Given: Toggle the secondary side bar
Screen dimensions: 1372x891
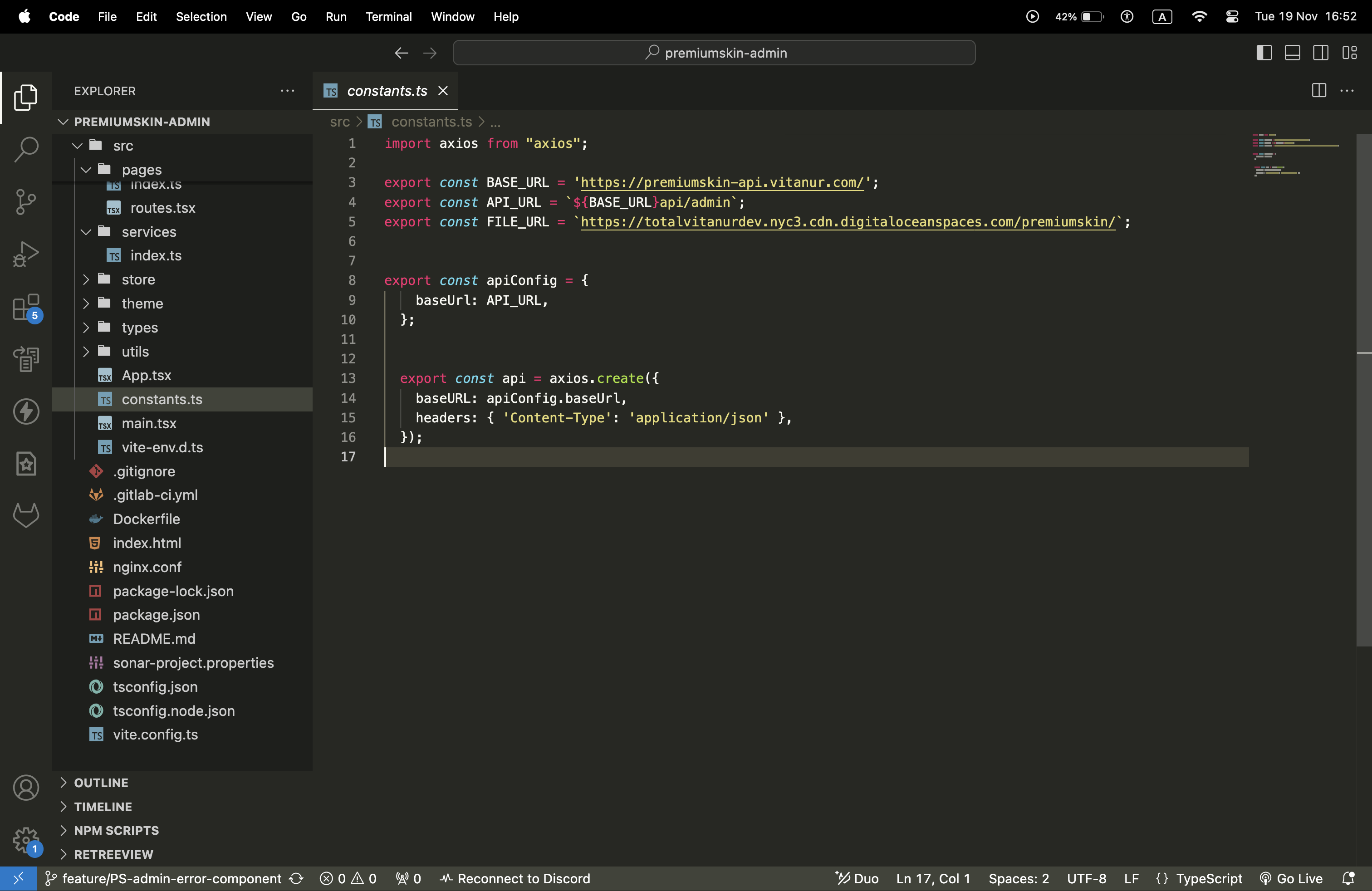Looking at the screenshot, I should (x=1321, y=53).
